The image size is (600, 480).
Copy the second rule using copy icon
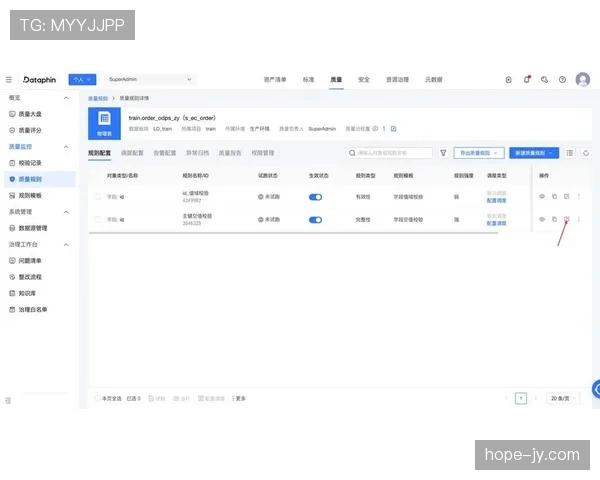pyautogui.click(x=554, y=218)
